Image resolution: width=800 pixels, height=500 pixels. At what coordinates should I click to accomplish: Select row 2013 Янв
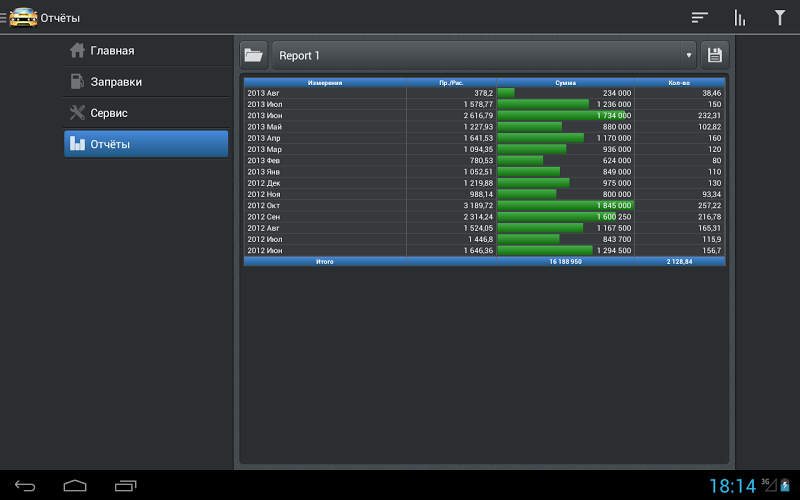(x=484, y=171)
